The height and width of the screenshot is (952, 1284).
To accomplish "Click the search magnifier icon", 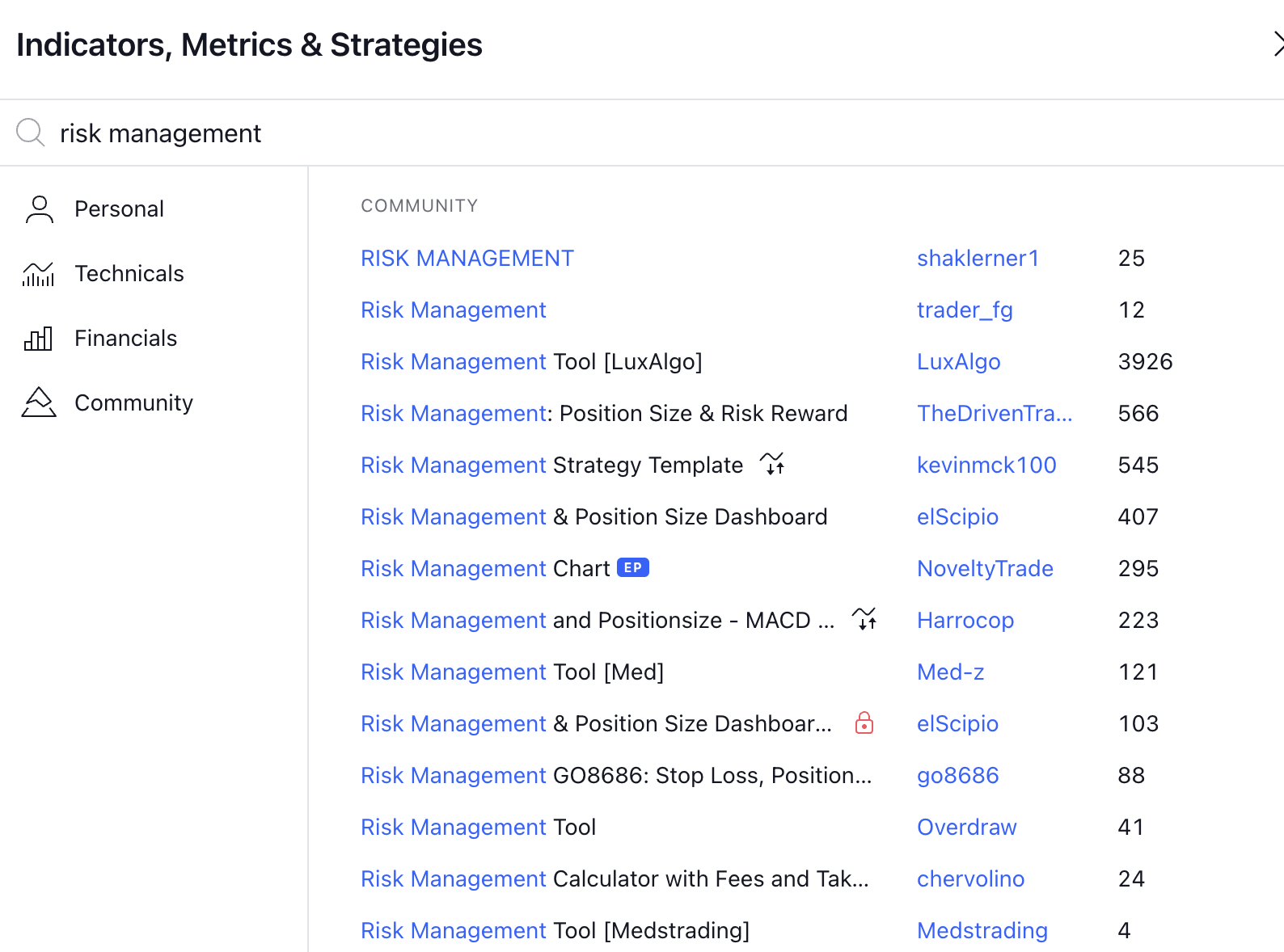I will click(x=31, y=132).
